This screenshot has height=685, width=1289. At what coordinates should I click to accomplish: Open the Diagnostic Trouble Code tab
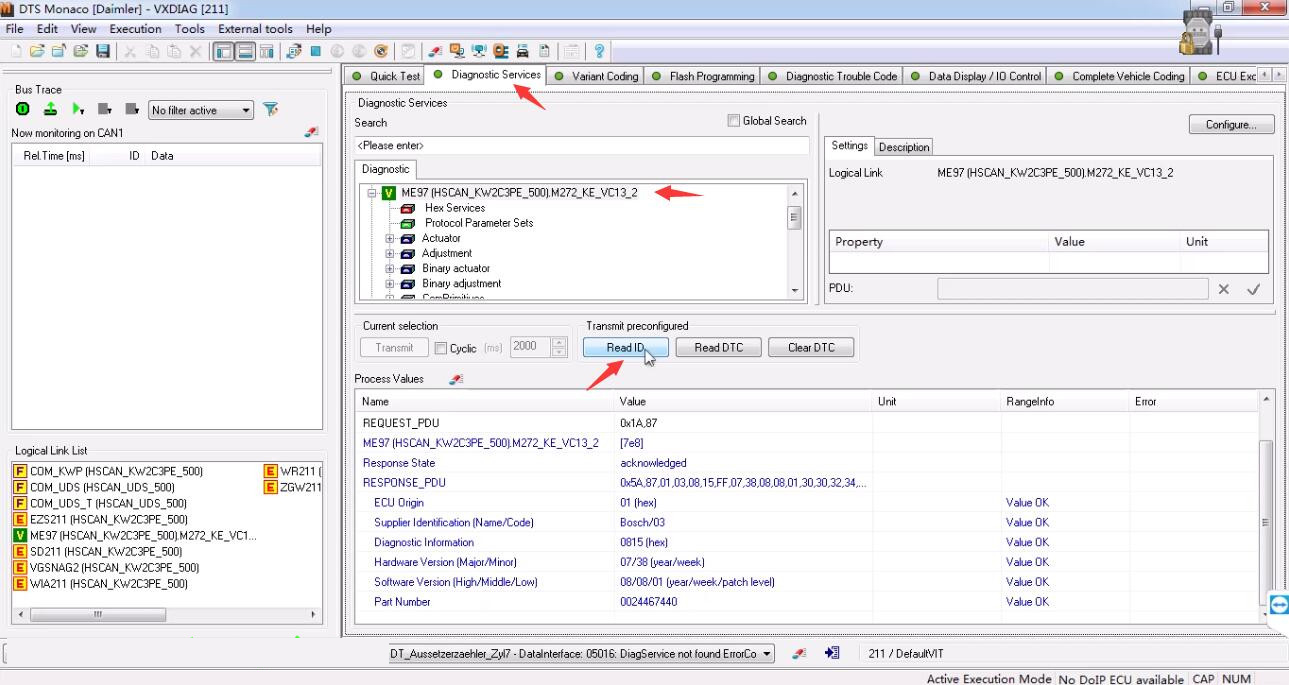click(x=834, y=76)
